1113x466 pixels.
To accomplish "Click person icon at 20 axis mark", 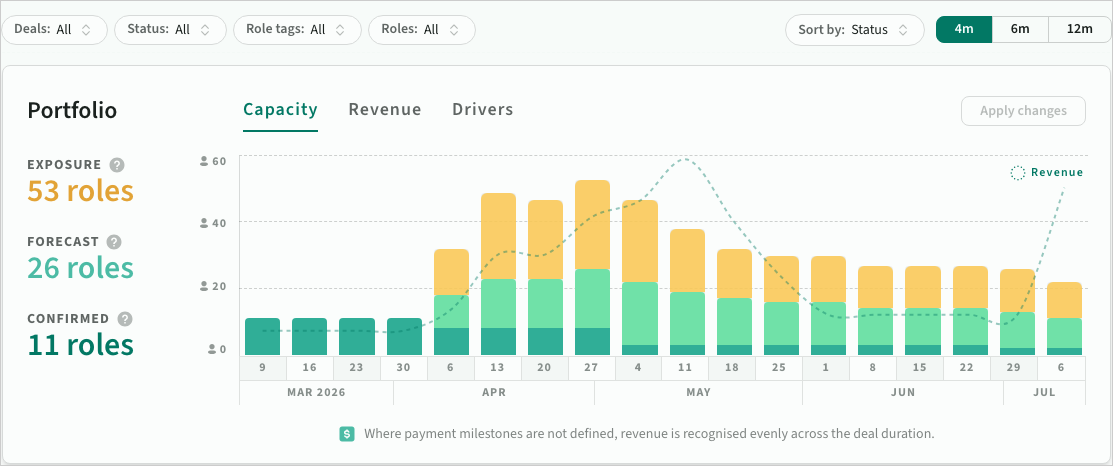I will [x=204, y=287].
